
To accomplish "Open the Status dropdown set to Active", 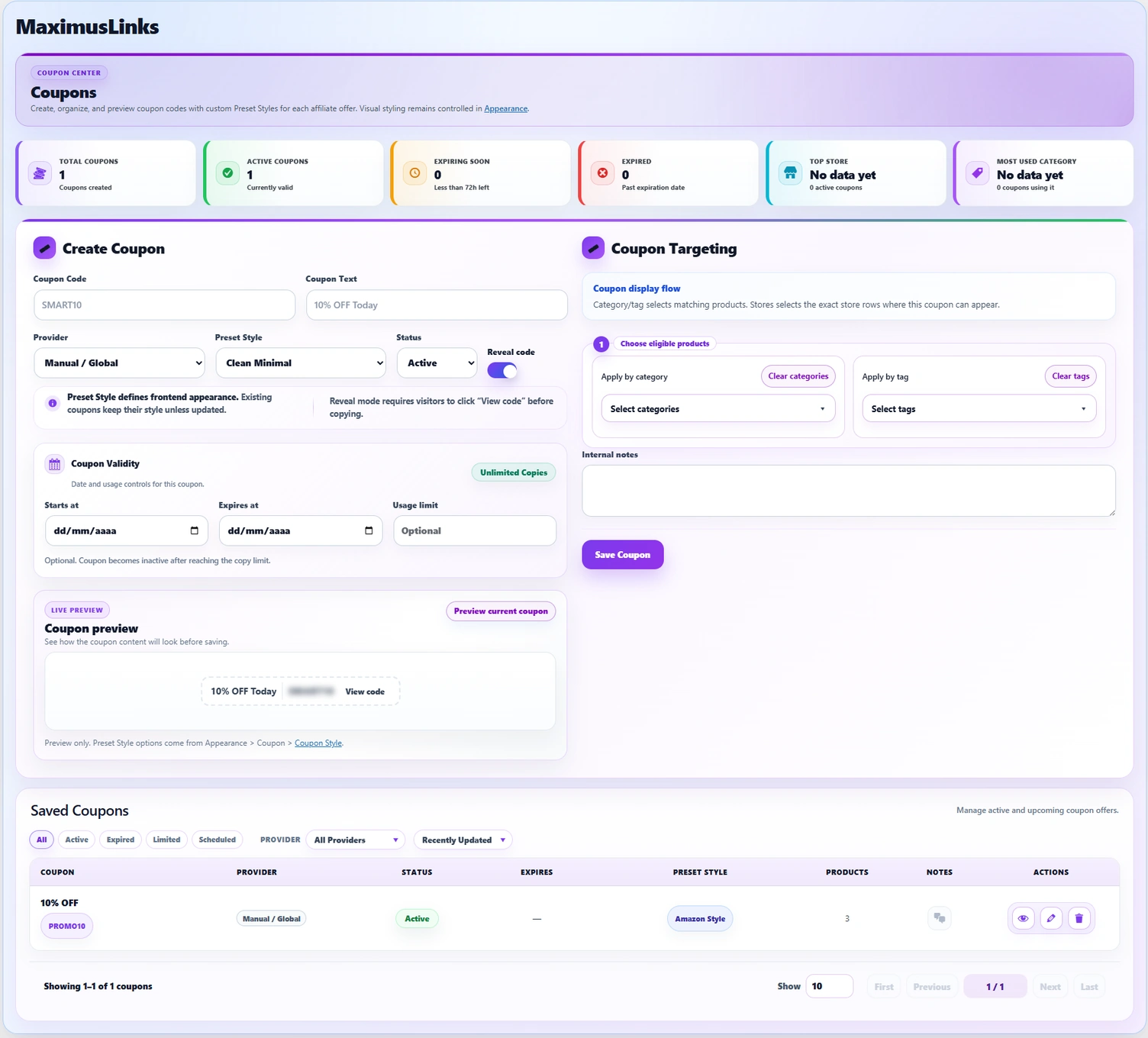I will click(437, 363).
